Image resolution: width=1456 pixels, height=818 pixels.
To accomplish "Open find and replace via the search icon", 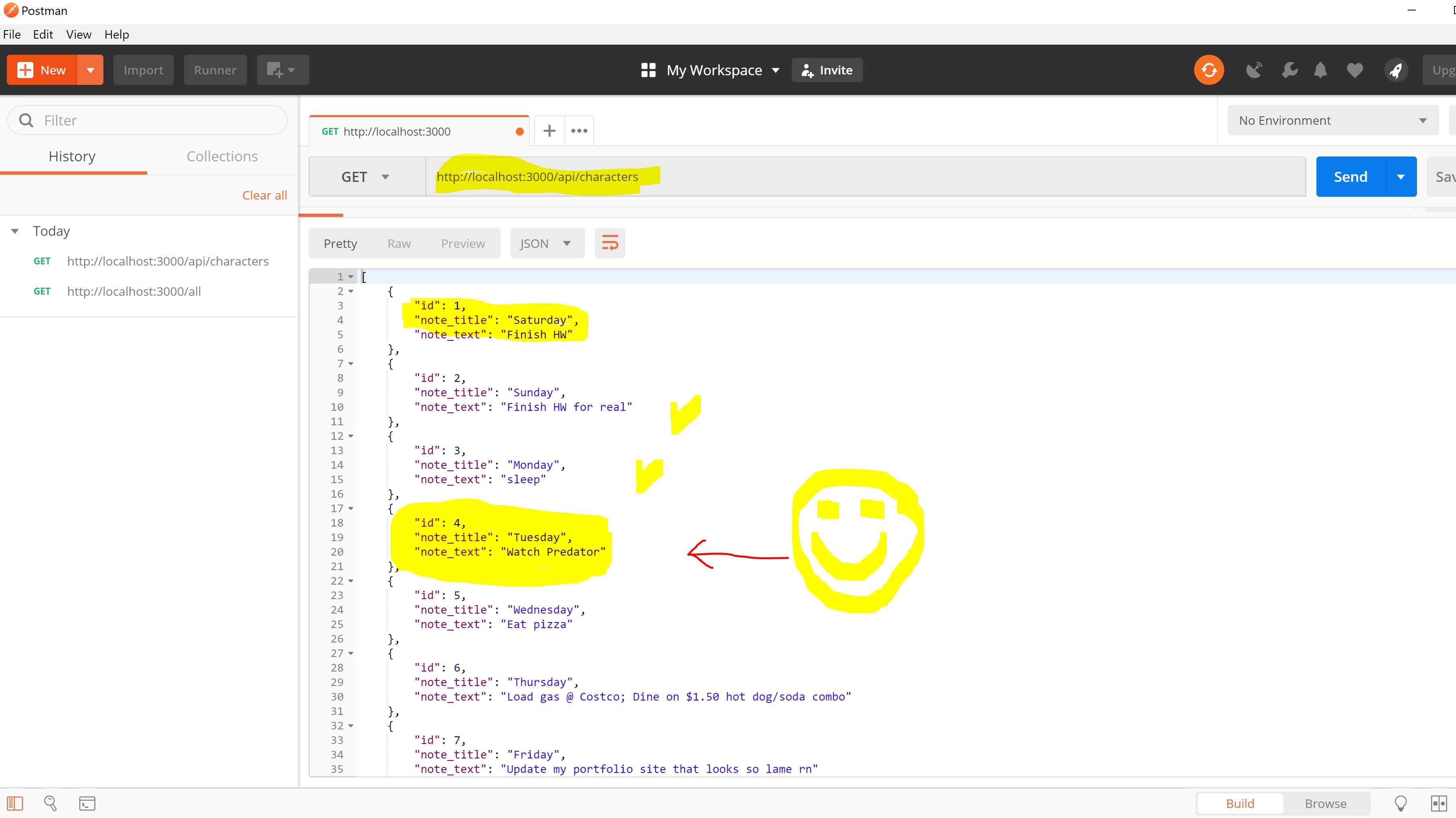I will 50,803.
